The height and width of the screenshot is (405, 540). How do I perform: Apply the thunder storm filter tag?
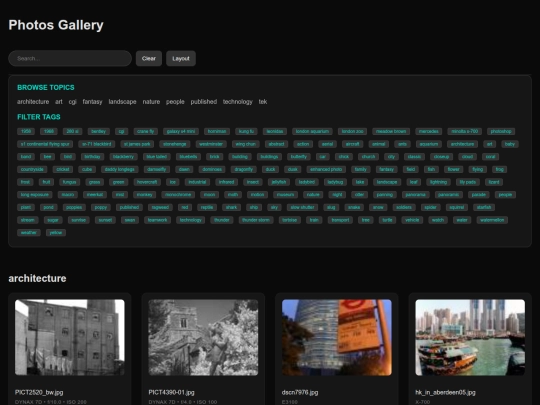(x=256, y=220)
